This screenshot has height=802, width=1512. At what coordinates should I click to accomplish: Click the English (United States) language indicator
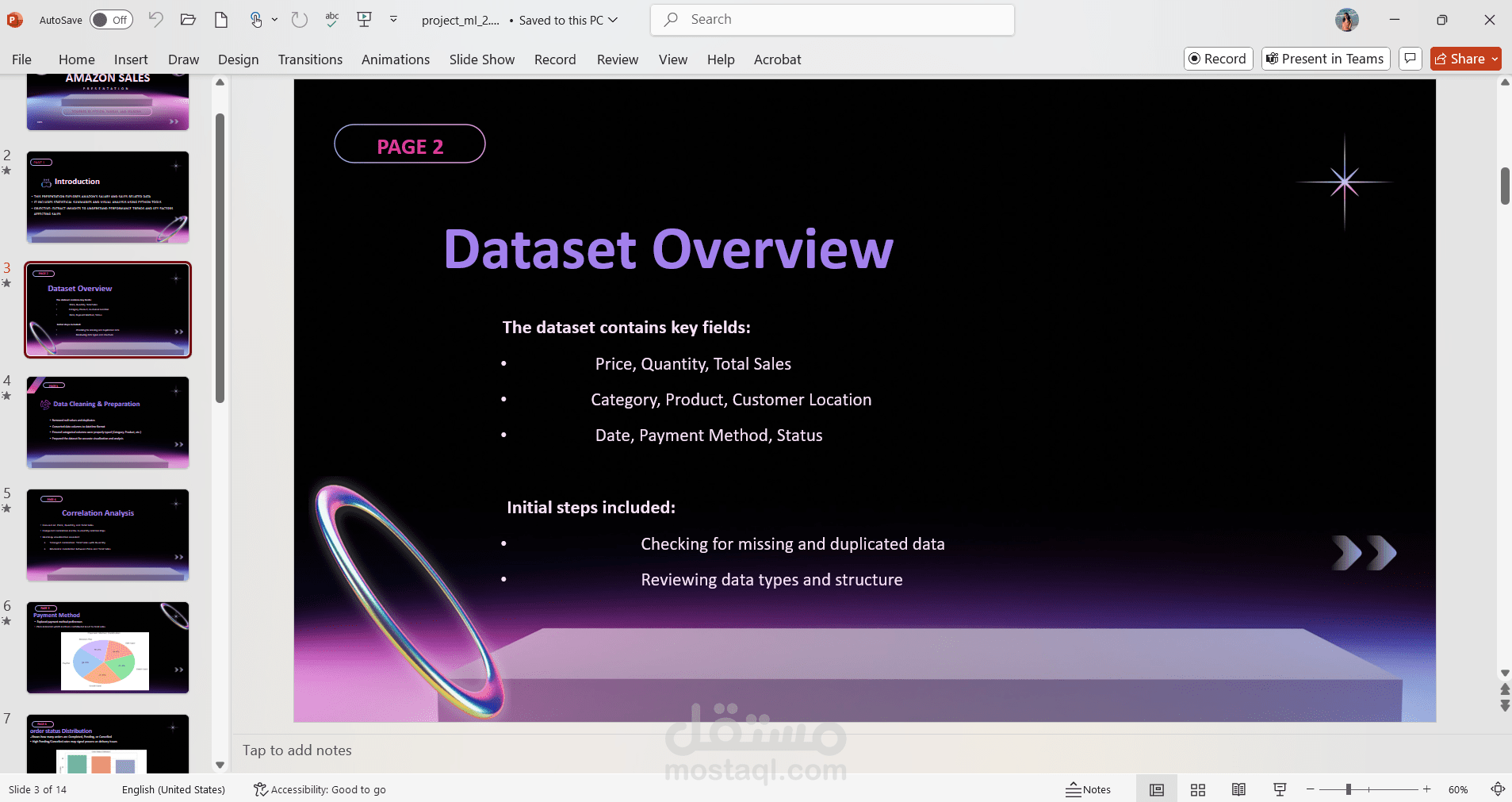click(174, 789)
